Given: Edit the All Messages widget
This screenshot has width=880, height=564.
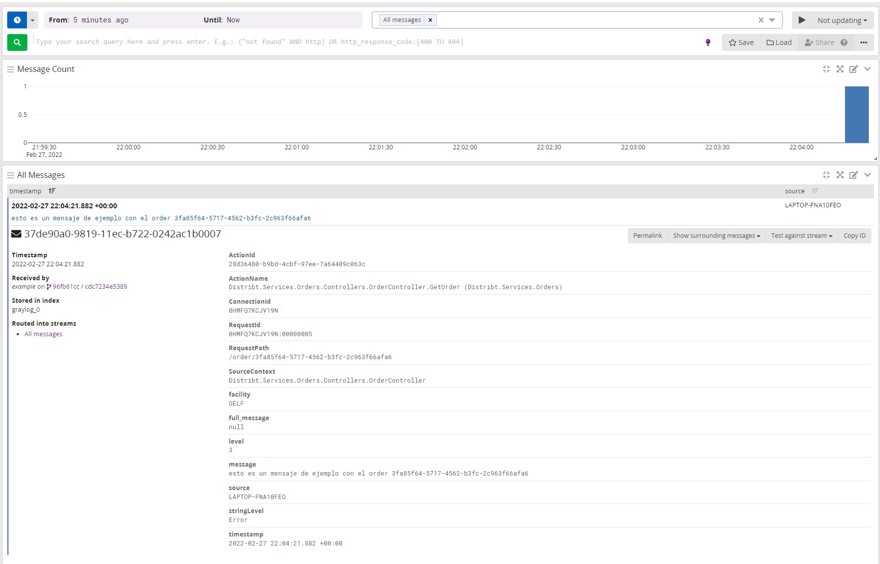Looking at the screenshot, I should [854, 175].
